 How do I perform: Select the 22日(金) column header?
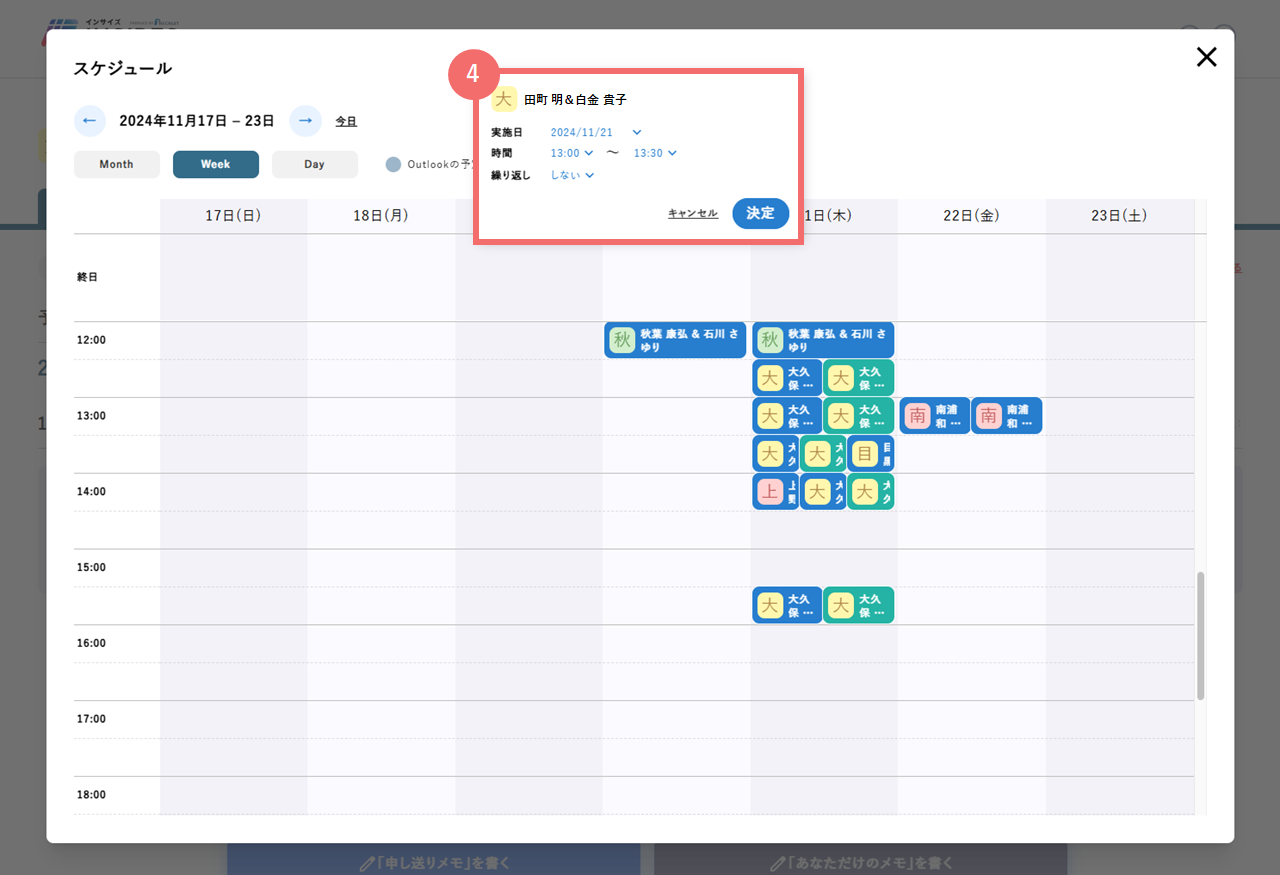(971, 215)
